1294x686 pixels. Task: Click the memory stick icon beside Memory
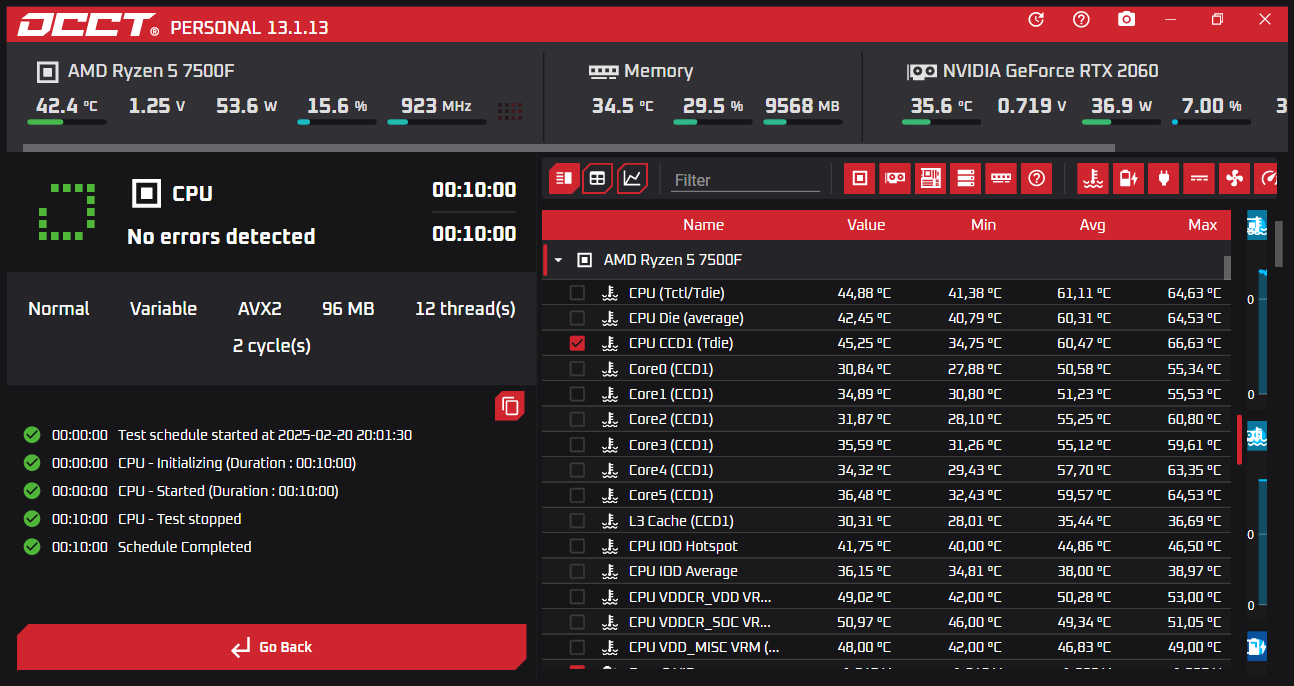pyautogui.click(x=603, y=72)
